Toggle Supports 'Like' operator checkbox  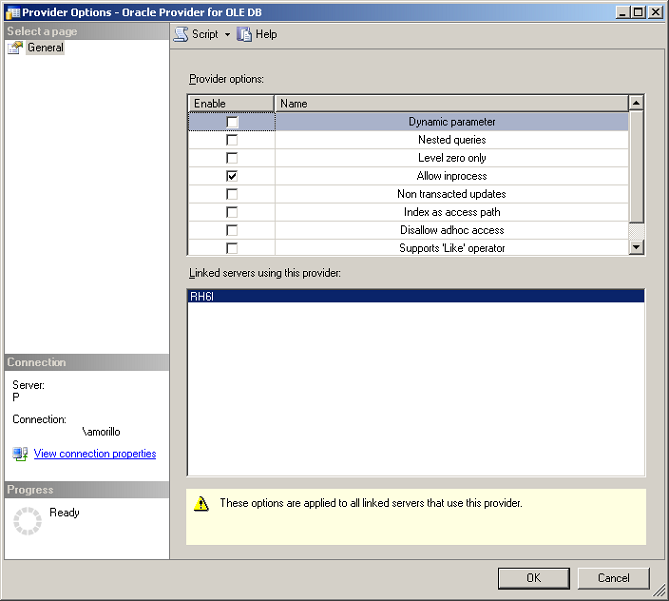tap(232, 248)
